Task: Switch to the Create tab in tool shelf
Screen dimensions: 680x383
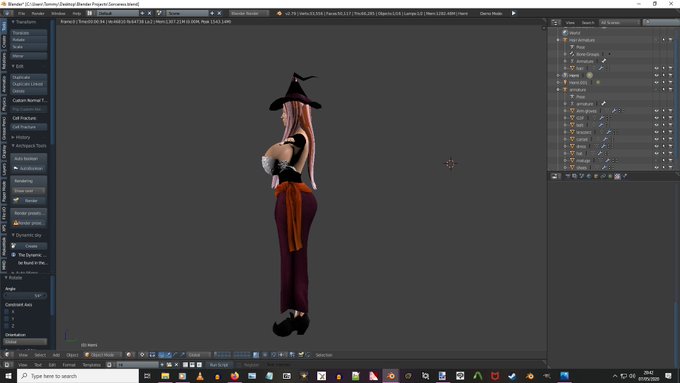Action: coord(4,42)
